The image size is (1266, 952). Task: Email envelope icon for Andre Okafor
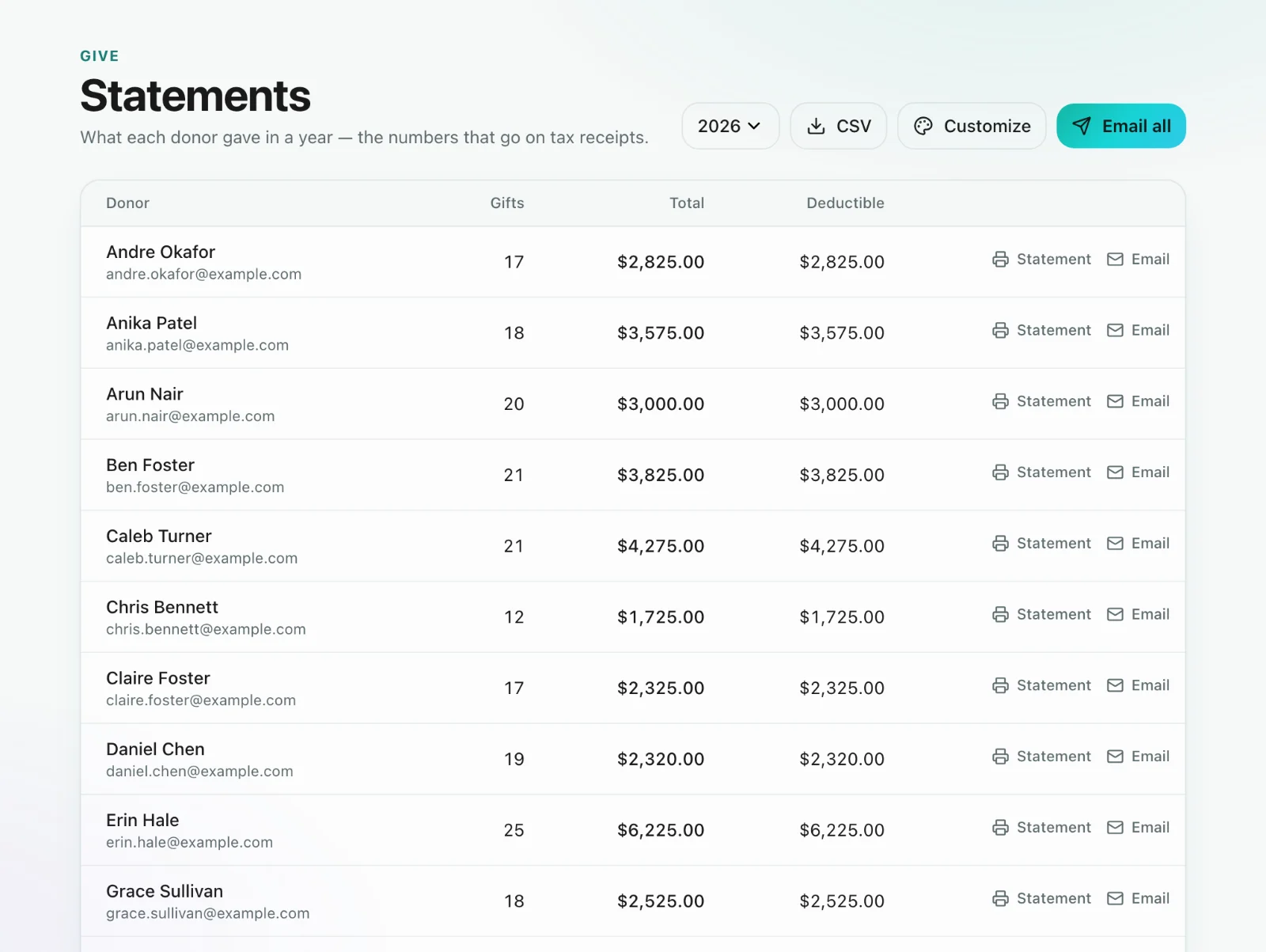[x=1115, y=260]
